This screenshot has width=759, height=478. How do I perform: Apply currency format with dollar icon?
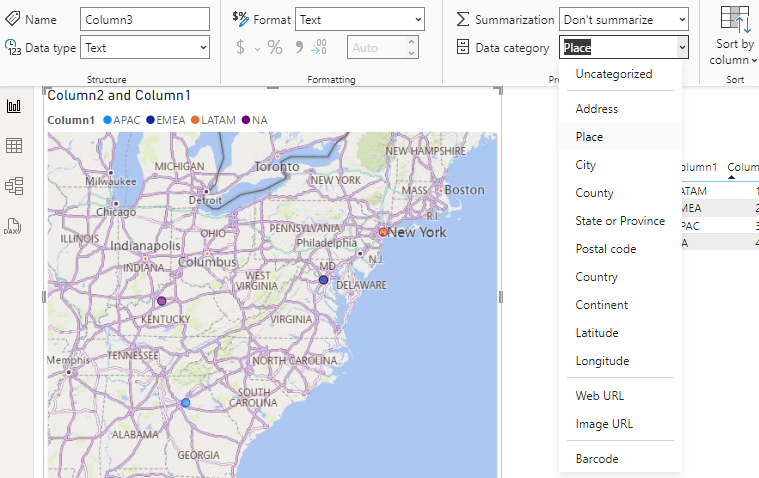pyautogui.click(x=241, y=47)
